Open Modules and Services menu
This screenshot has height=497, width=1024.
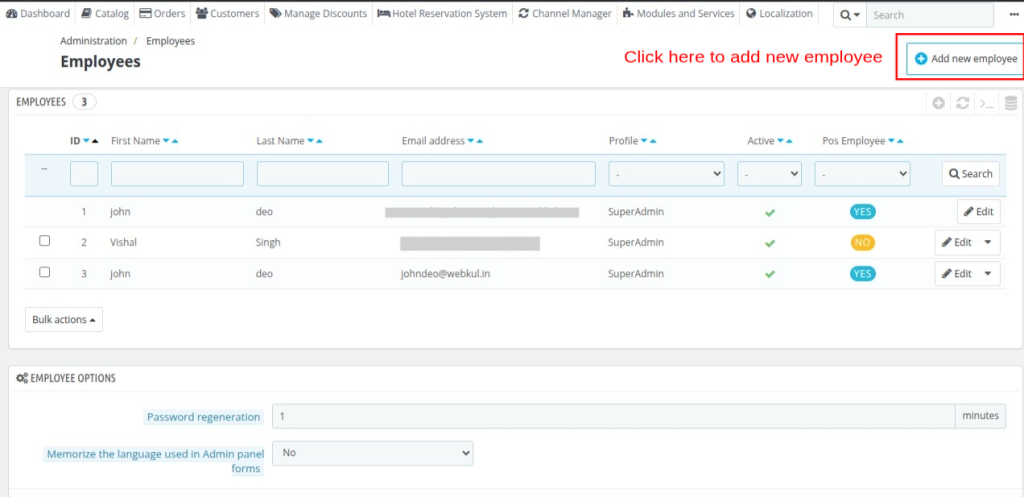[x=679, y=13]
